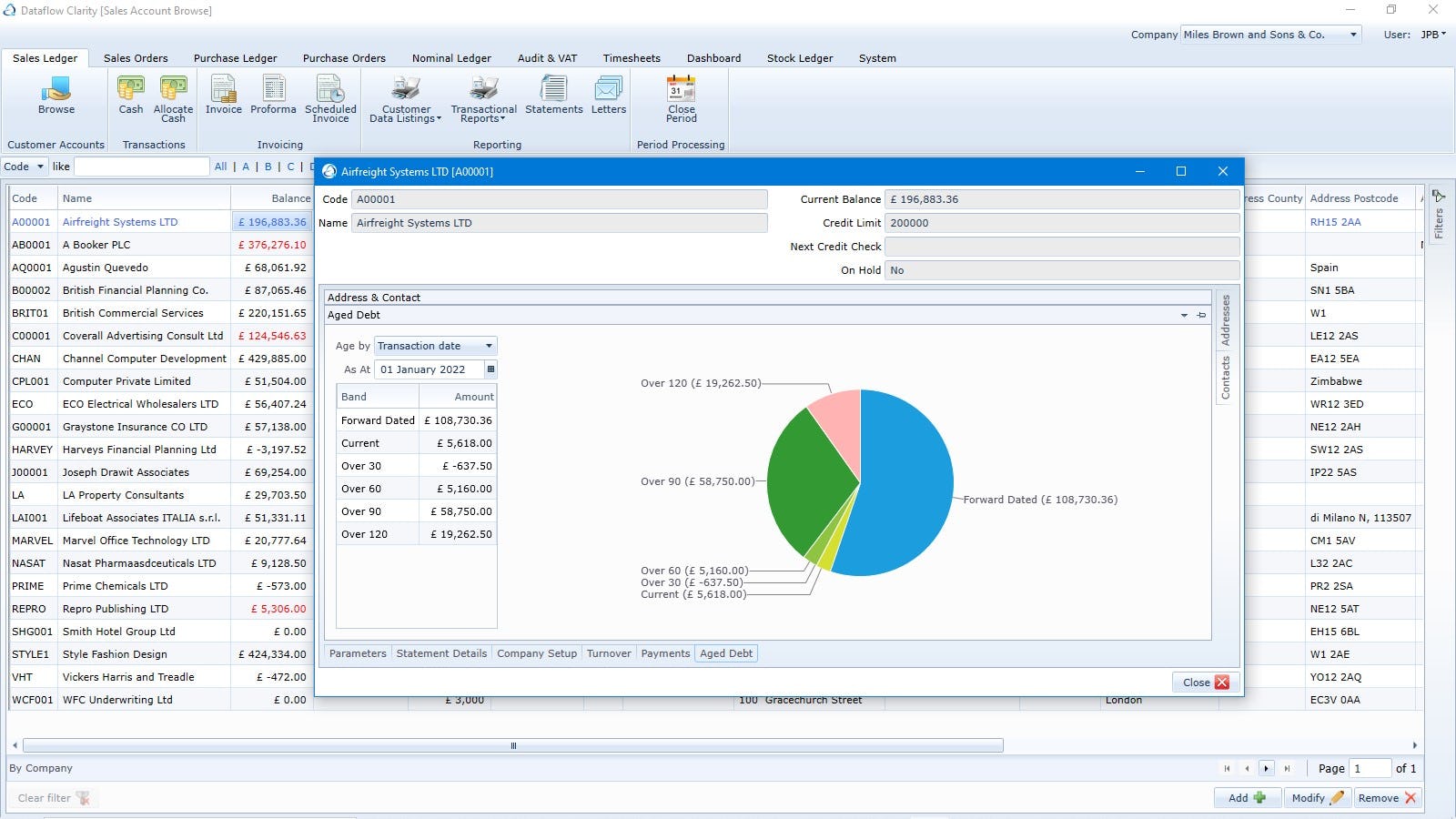The height and width of the screenshot is (819, 1456).
Task: Modify the selected customer account
Action: point(1316,798)
